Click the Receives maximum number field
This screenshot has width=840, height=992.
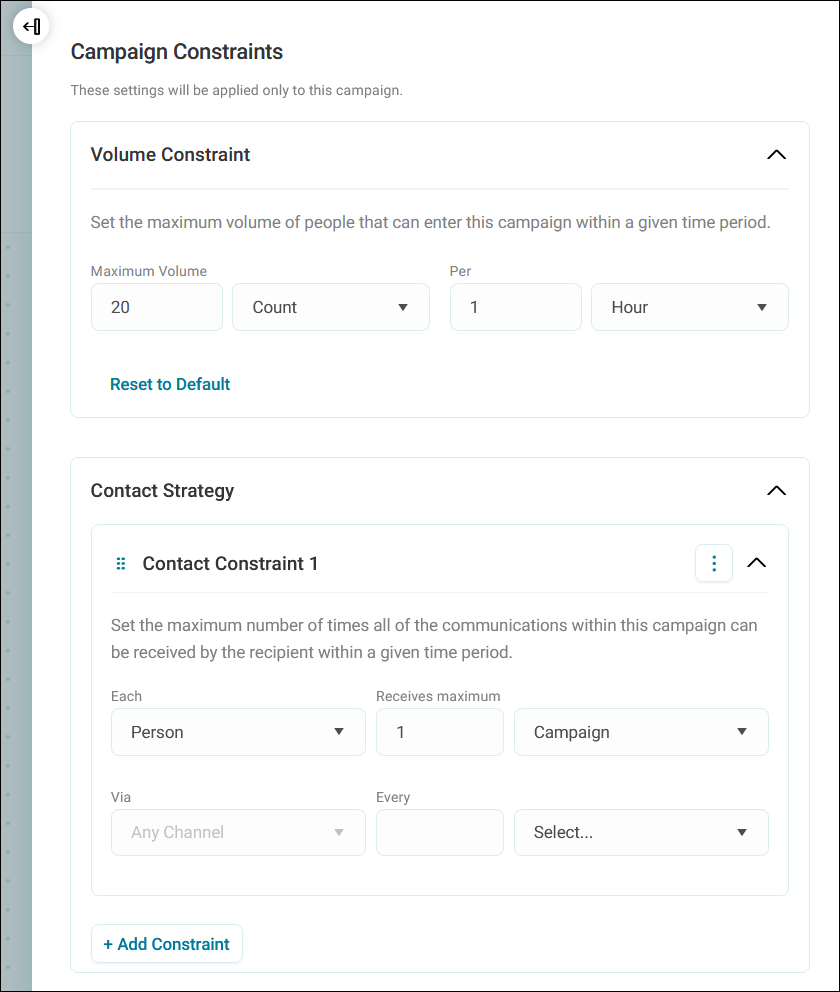coord(440,732)
